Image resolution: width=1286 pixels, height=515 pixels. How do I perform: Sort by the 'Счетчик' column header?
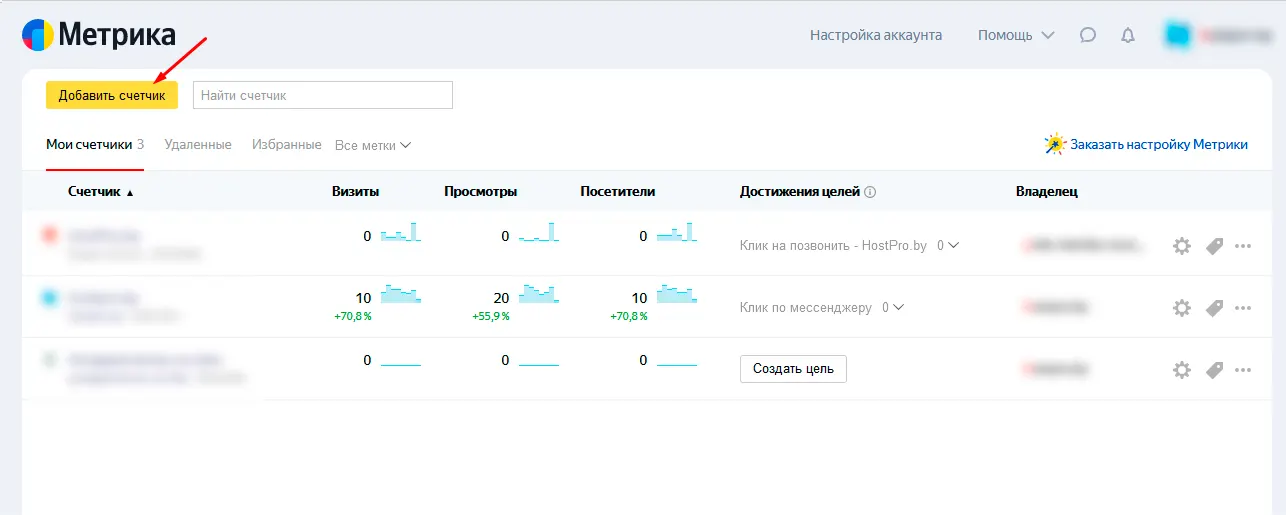[100, 191]
